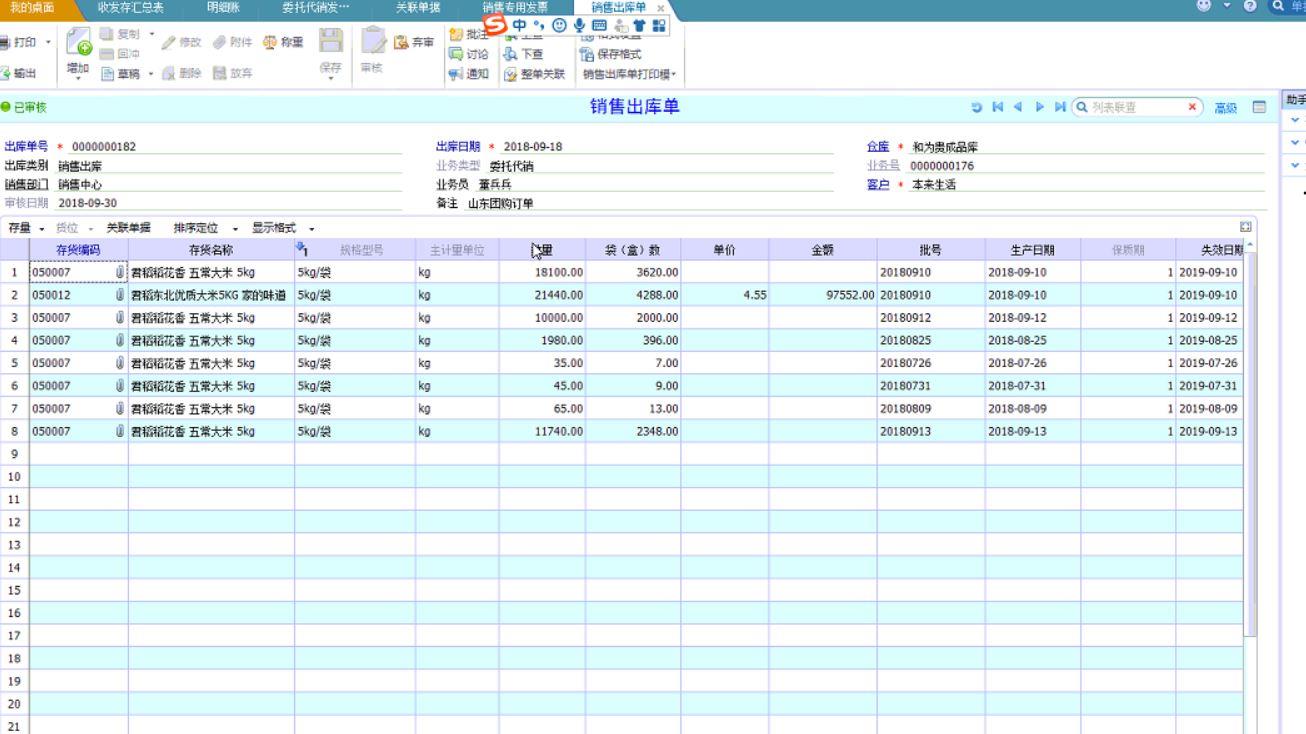Click the refresh arrow in document header
Image resolution: width=1306 pixels, height=734 pixels.
pos(976,107)
